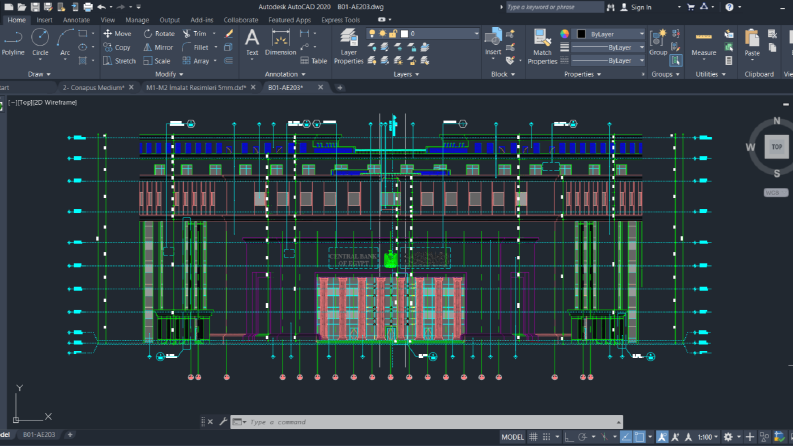Activate the Scale command

(157, 61)
